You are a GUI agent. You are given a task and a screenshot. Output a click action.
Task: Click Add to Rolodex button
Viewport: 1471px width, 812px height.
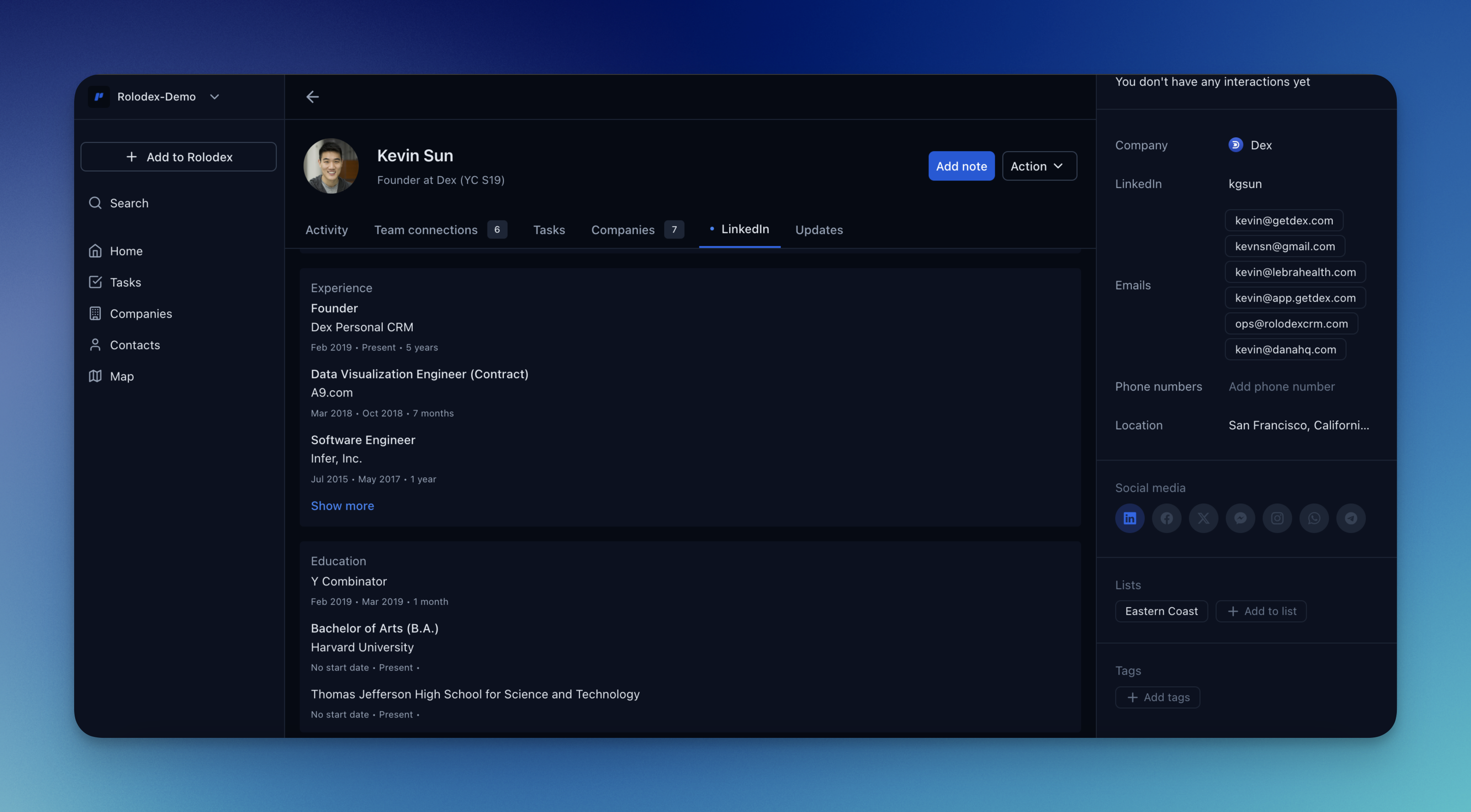[x=178, y=157]
